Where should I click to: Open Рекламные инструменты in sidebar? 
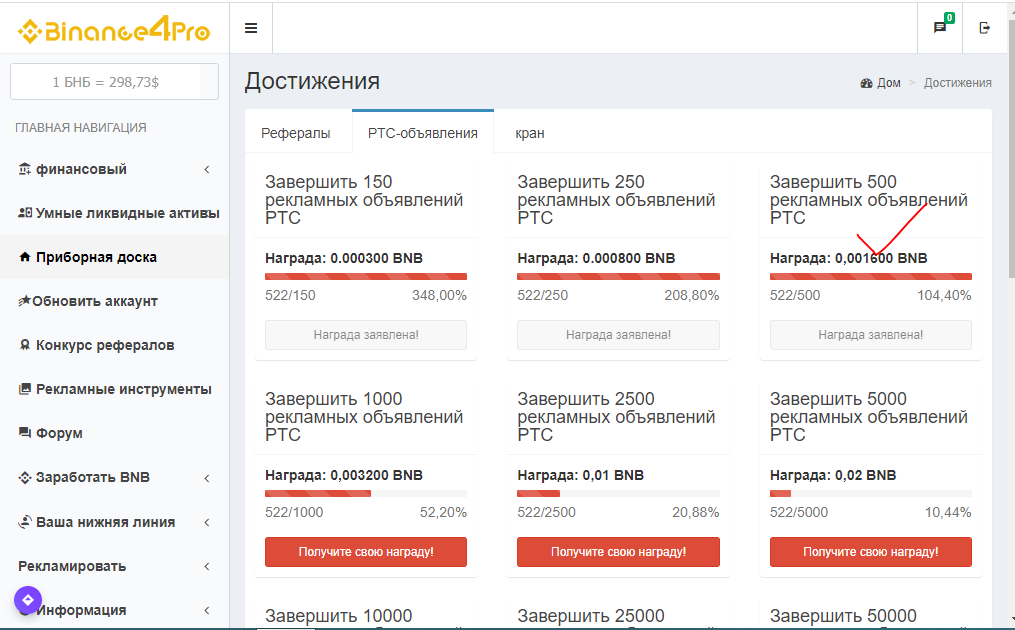click(123, 389)
